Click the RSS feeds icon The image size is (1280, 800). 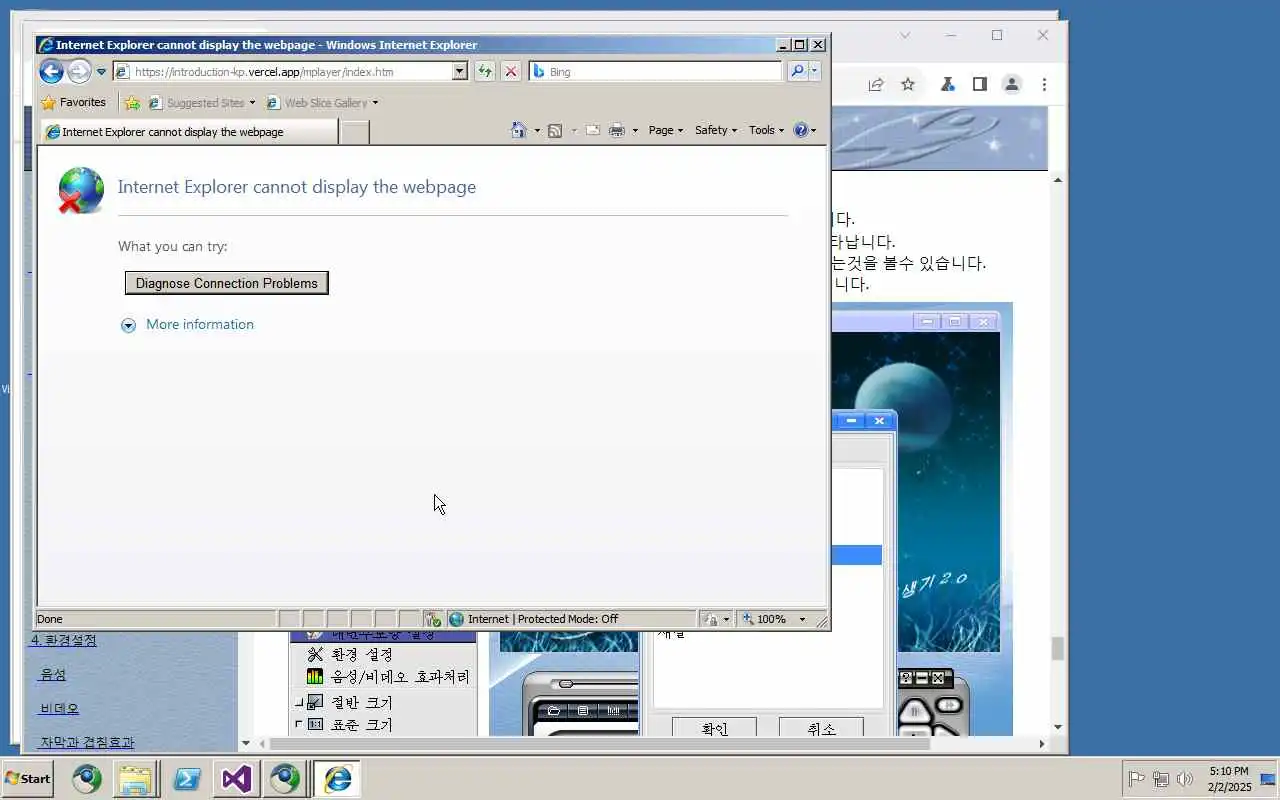(555, 130)
